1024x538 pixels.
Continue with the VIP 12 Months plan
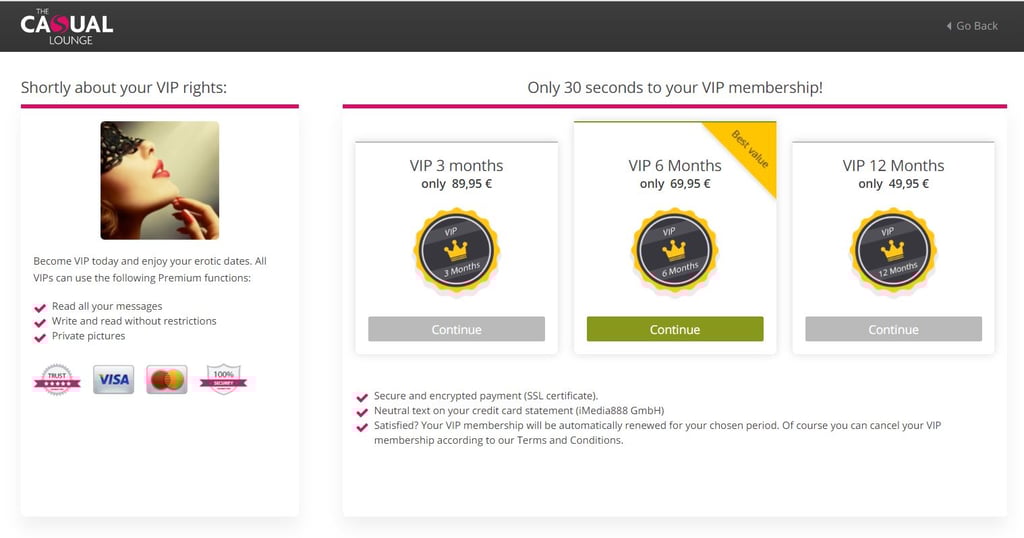click(893, 329)
